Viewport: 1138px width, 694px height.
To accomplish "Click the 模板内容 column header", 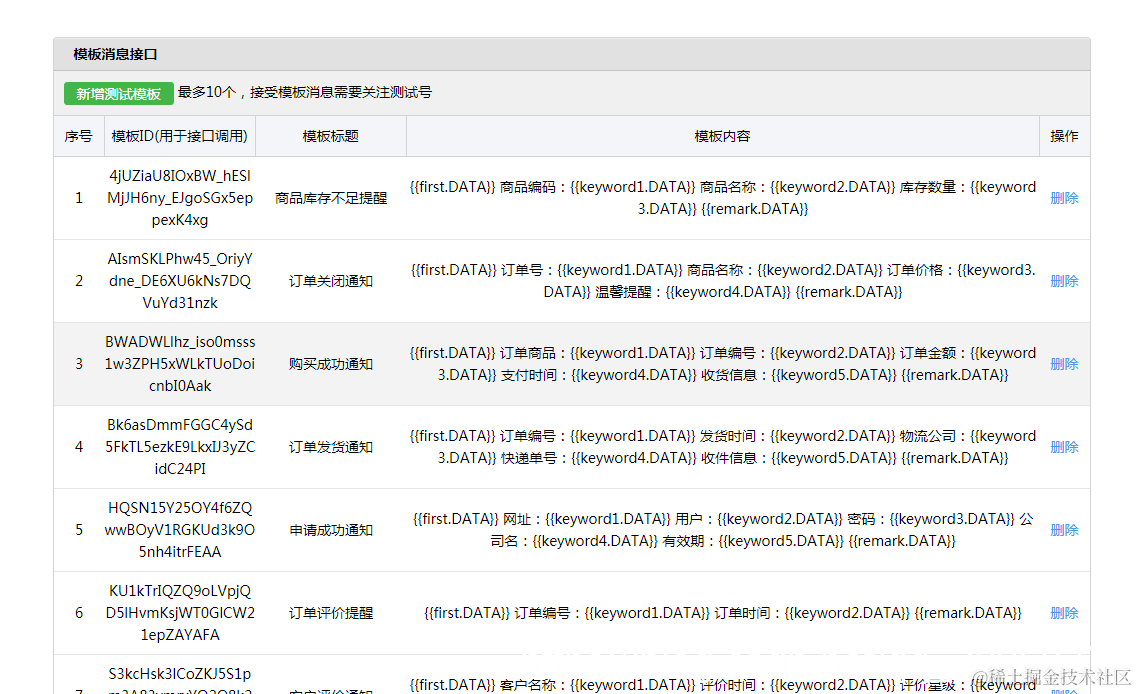I will pyautogui.click(x=722, y=136).
